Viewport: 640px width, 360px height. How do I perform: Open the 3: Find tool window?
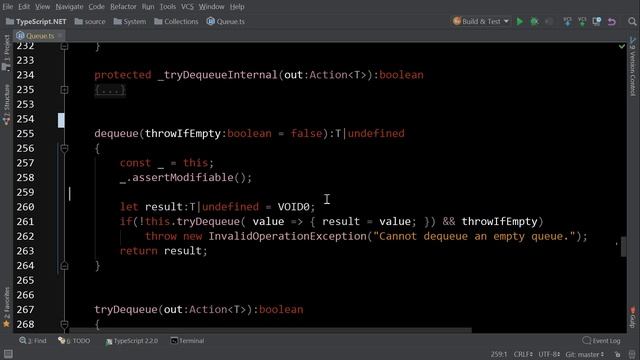(33, 341)
